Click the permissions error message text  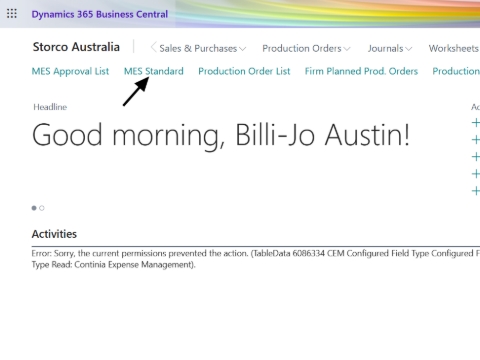click(x=256, y=259)
